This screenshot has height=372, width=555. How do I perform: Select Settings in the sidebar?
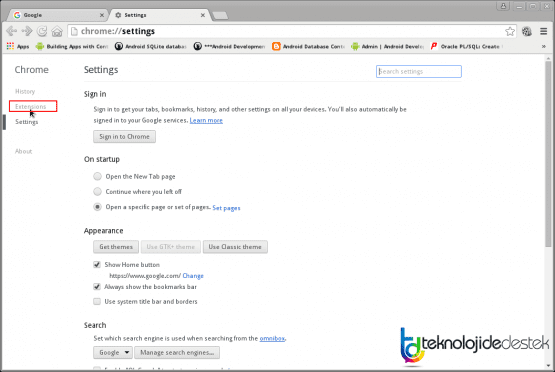tap(27, 122)
